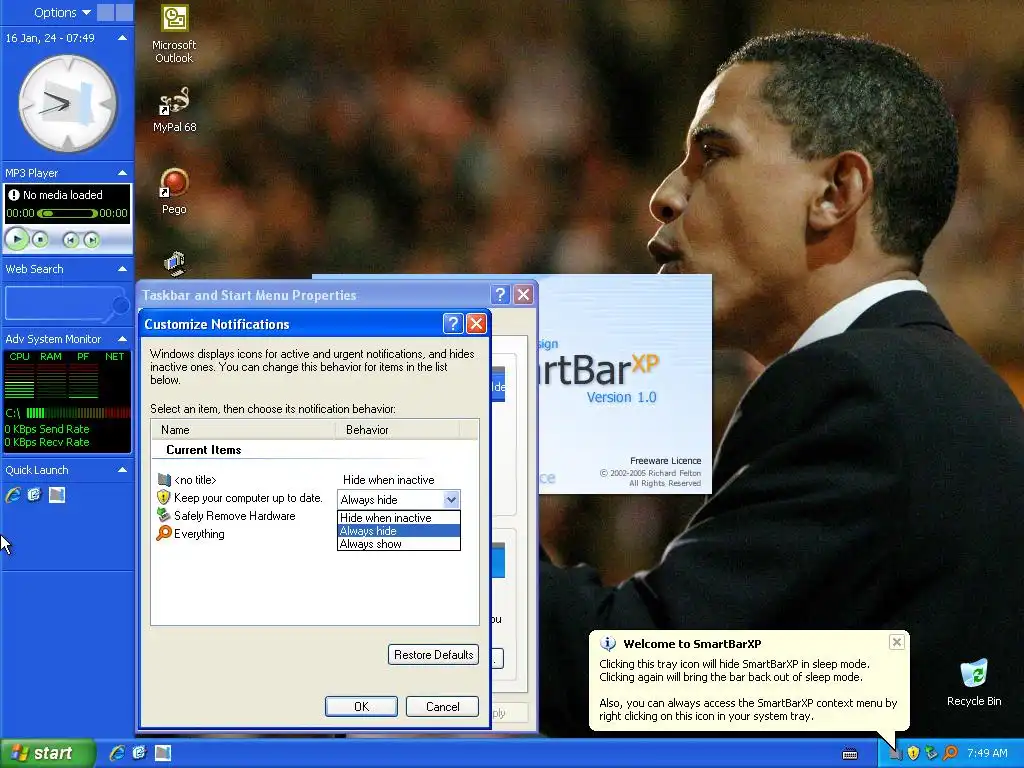Click Help button in Taskbar Properties title bar
Viewport: 1024px width, 768px height.
click(500, 295)
